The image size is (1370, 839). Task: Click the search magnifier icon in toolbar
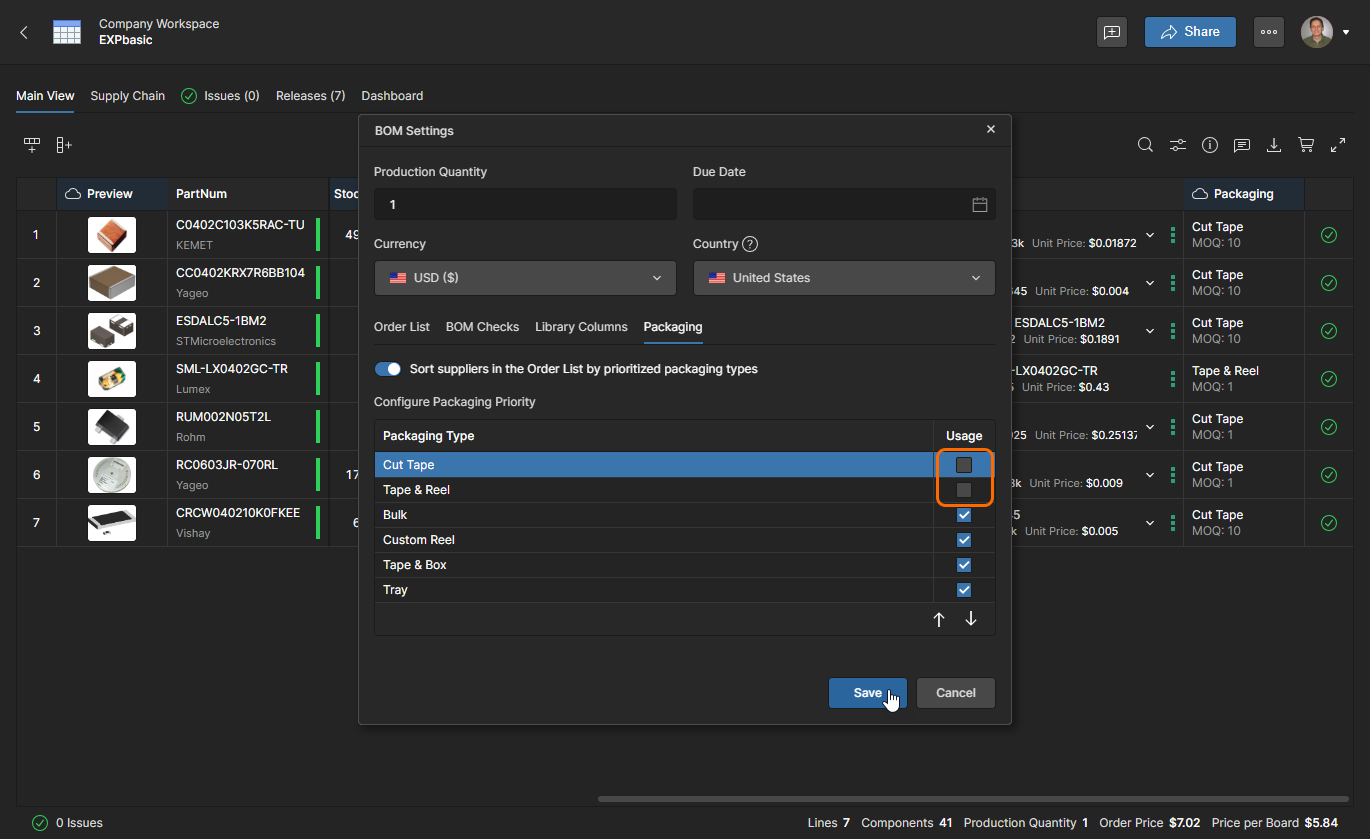coord(1146,145)
